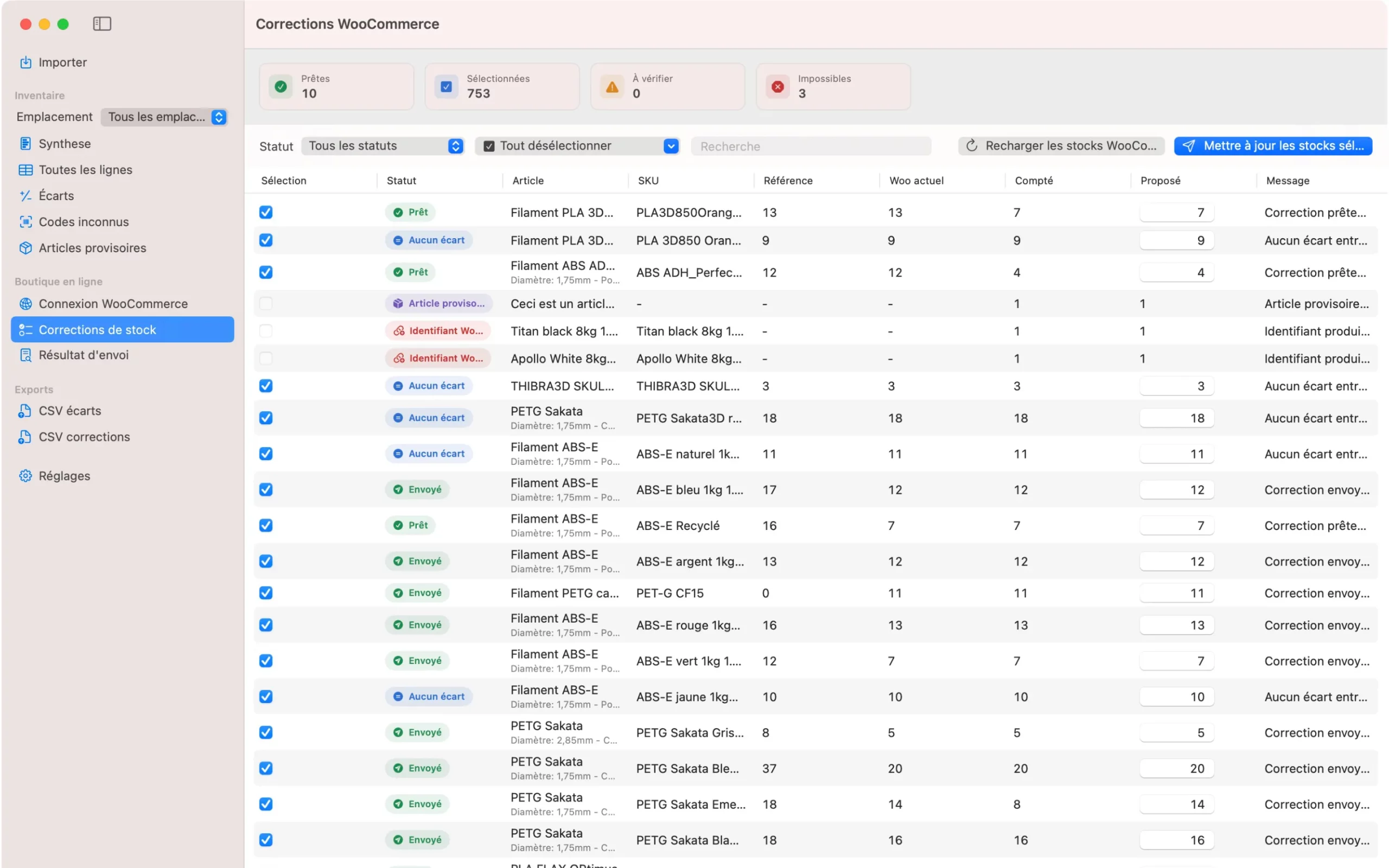The image size is (1389, 868).
Task: Open the Tous les statuts filter dropdown
Action: 383,146
